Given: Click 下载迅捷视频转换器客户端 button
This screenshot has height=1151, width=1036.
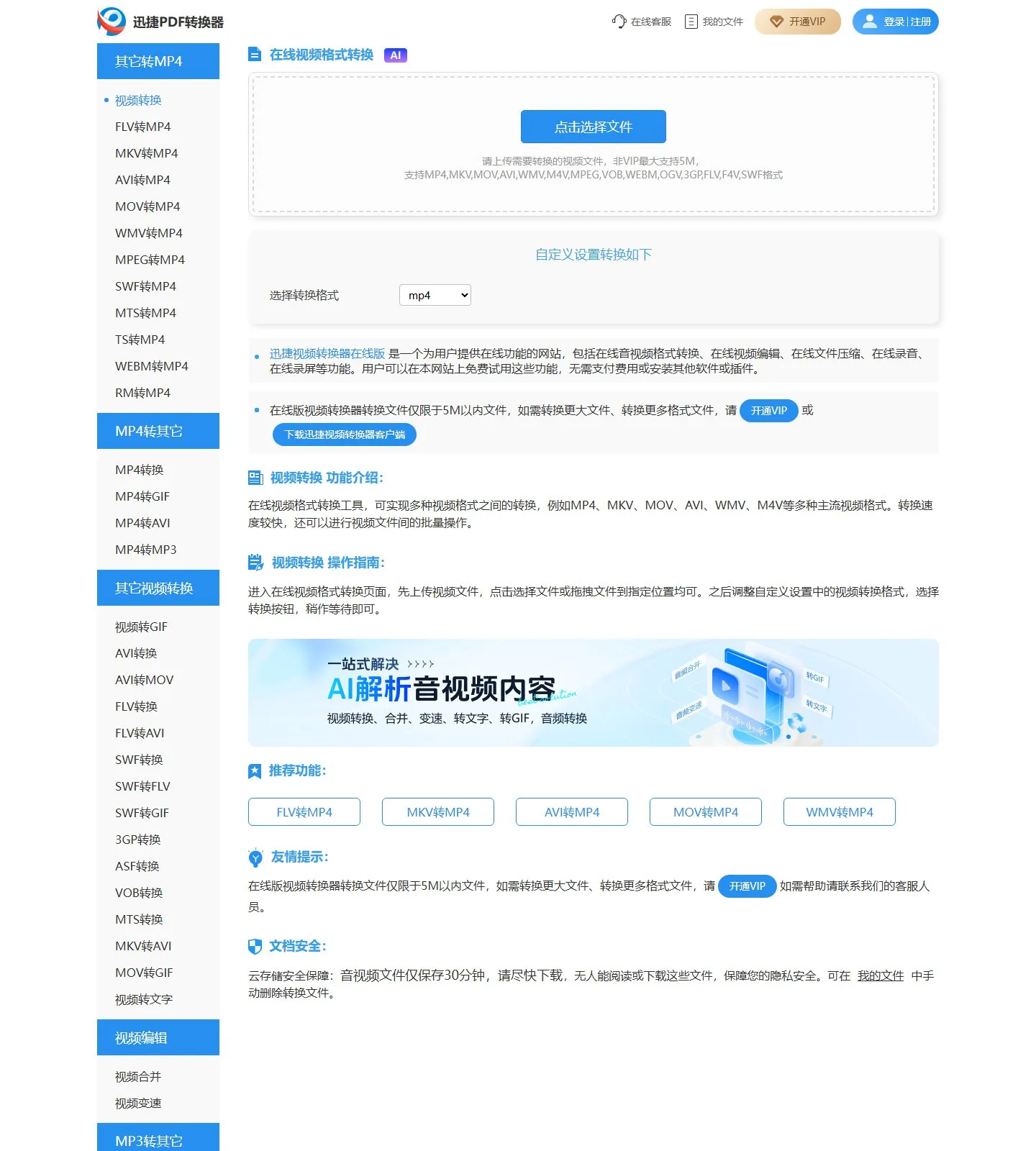Looking at the screenshot, I should [x=345, y=435].
